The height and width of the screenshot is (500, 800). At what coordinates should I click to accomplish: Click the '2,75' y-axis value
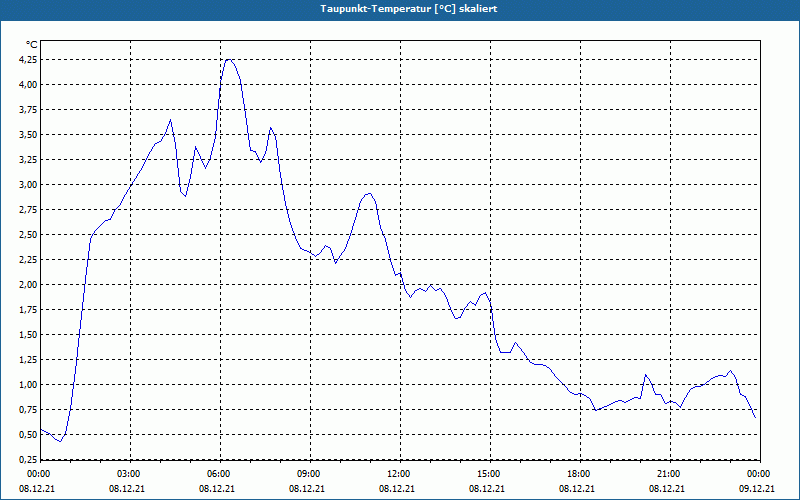coord(28,210)
